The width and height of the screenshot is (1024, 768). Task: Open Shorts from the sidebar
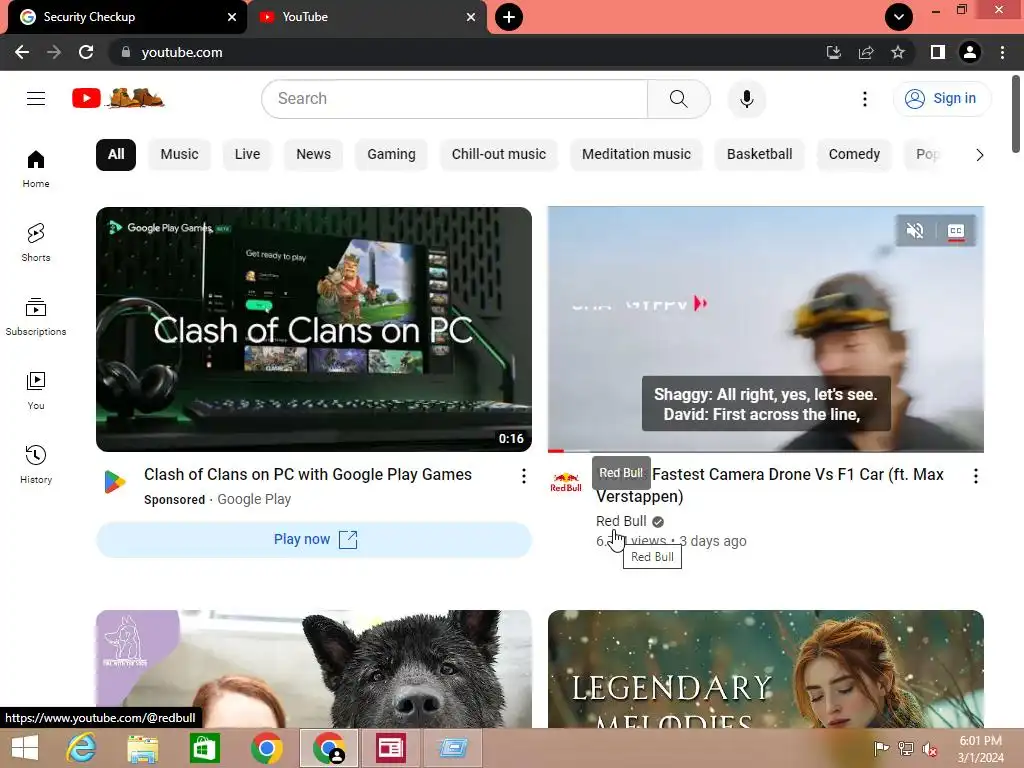(x=36, y=242)
